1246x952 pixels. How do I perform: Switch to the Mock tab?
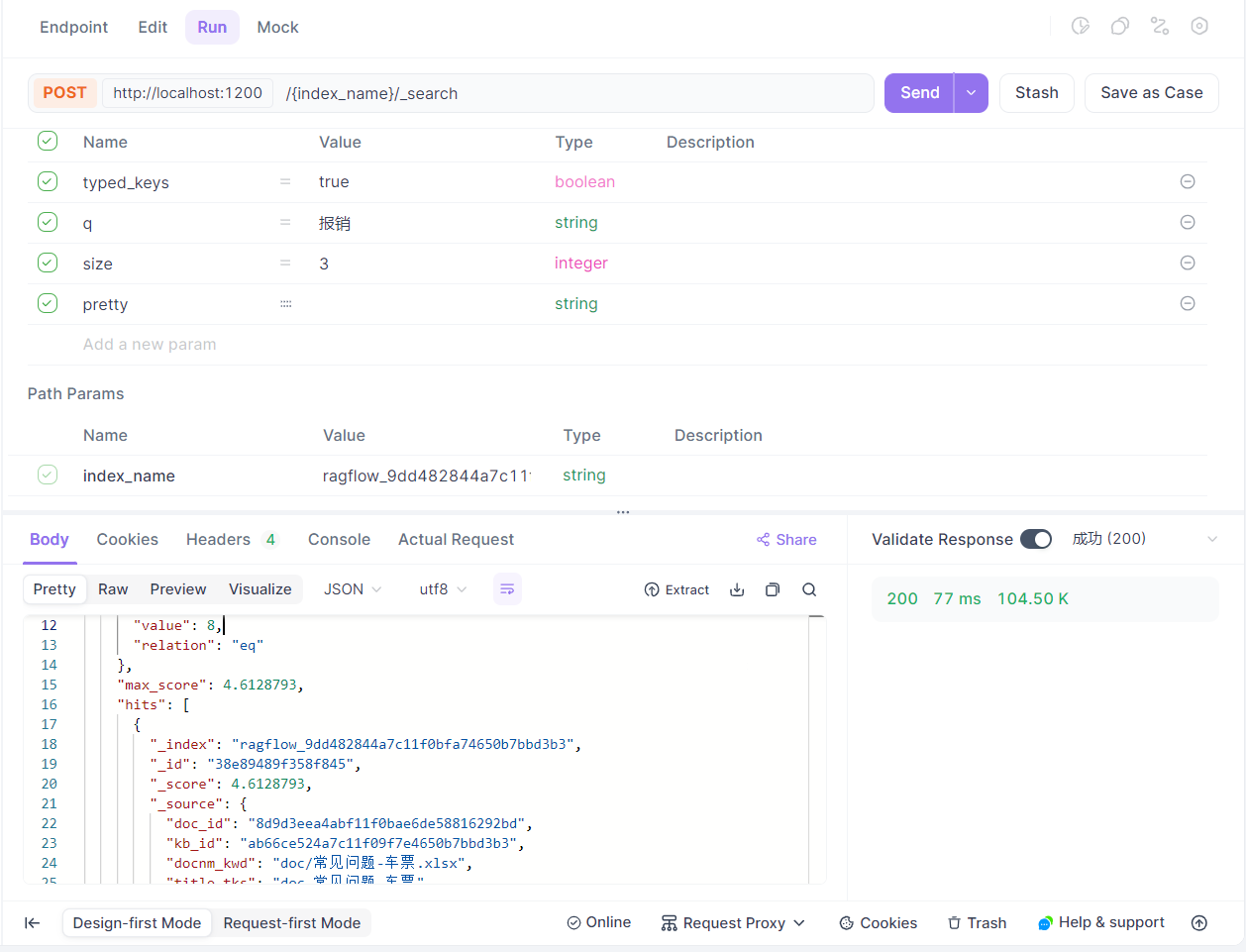pyautogui.click(x=277, y=27)
